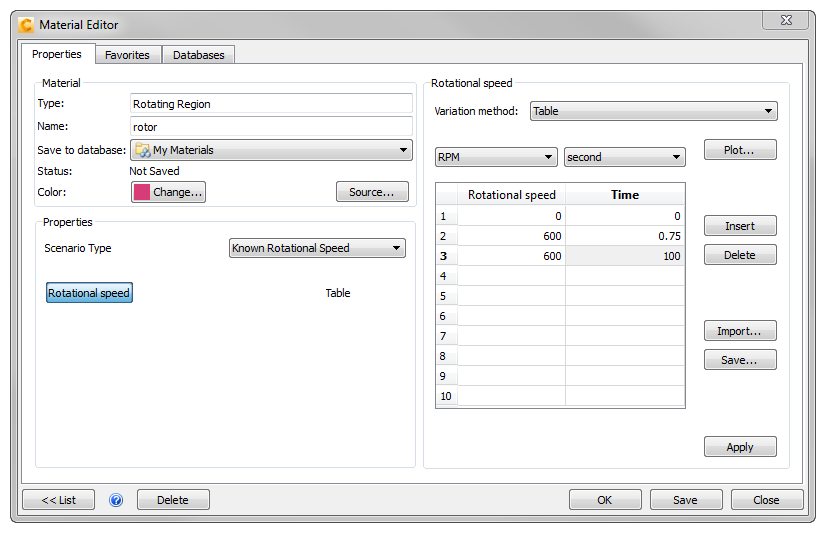The width and height of the screenshot is (826, 533).
Task: Click rotational speed cell 600 in row 2
Action: 512,236
